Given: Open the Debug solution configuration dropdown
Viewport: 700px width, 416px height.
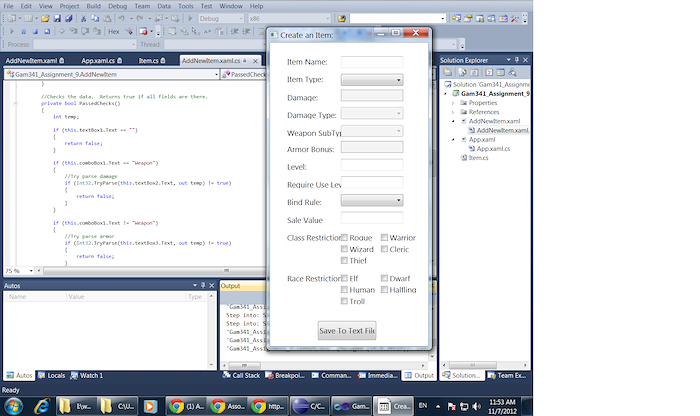Looking at the screenshot, I should (x=221, y=19).
